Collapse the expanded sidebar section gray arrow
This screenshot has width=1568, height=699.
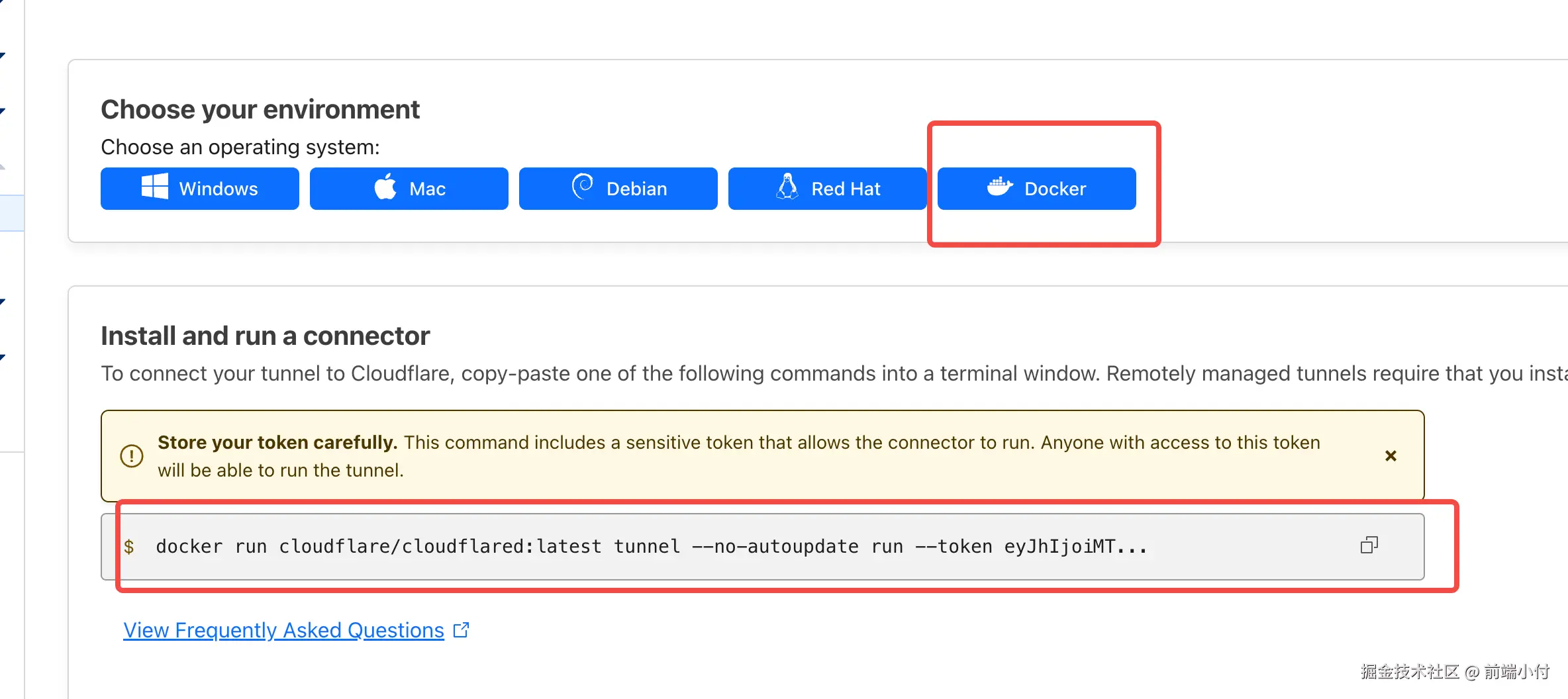(x=3, y=165)
